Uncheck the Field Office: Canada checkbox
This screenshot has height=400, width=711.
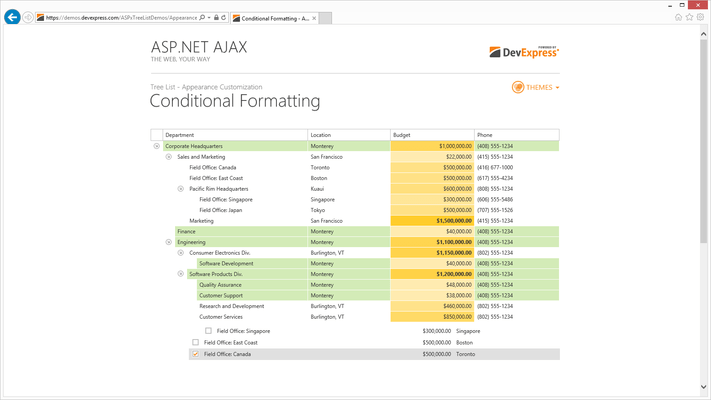196,354
